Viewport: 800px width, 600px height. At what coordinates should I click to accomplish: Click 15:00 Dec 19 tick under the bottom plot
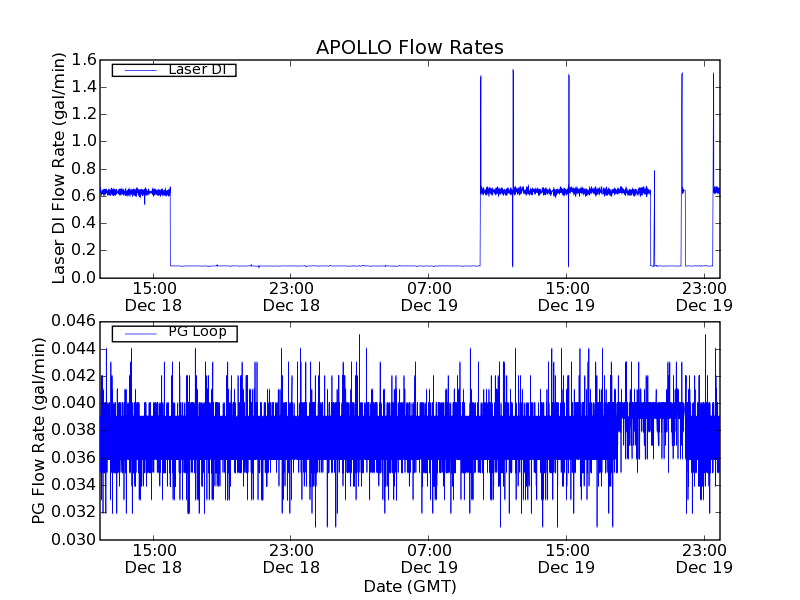[x=567, y=557]
